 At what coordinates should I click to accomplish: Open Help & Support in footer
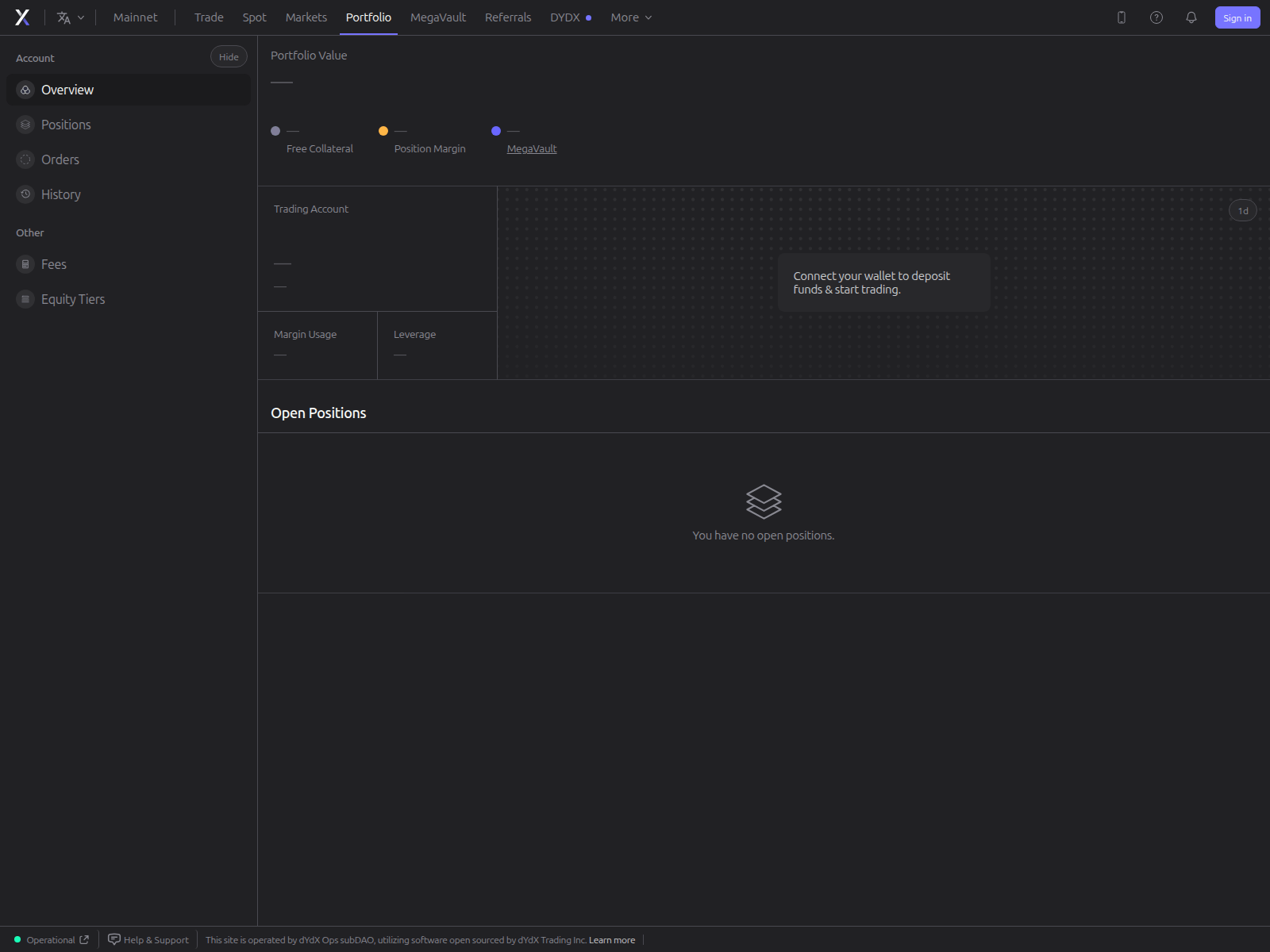pyautogui.click(x=148, y=939)
